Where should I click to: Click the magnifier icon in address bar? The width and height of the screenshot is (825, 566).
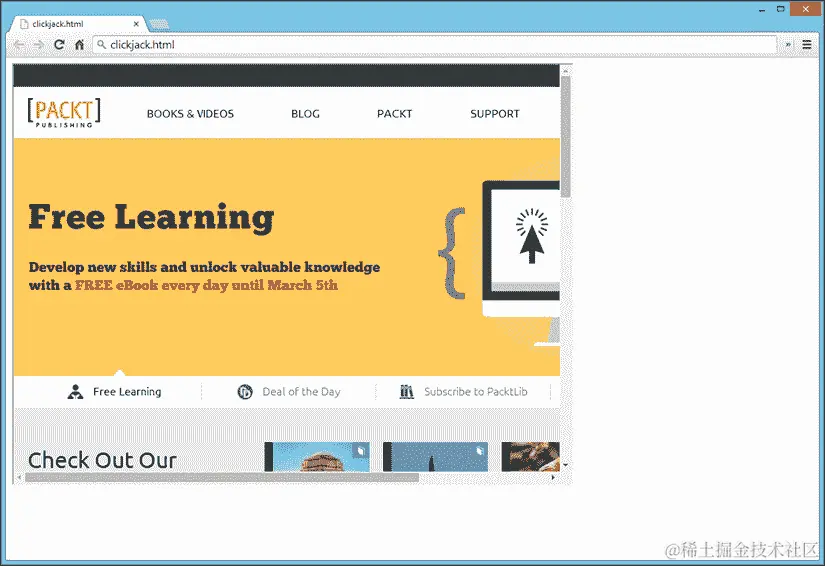tap(102, 45)
